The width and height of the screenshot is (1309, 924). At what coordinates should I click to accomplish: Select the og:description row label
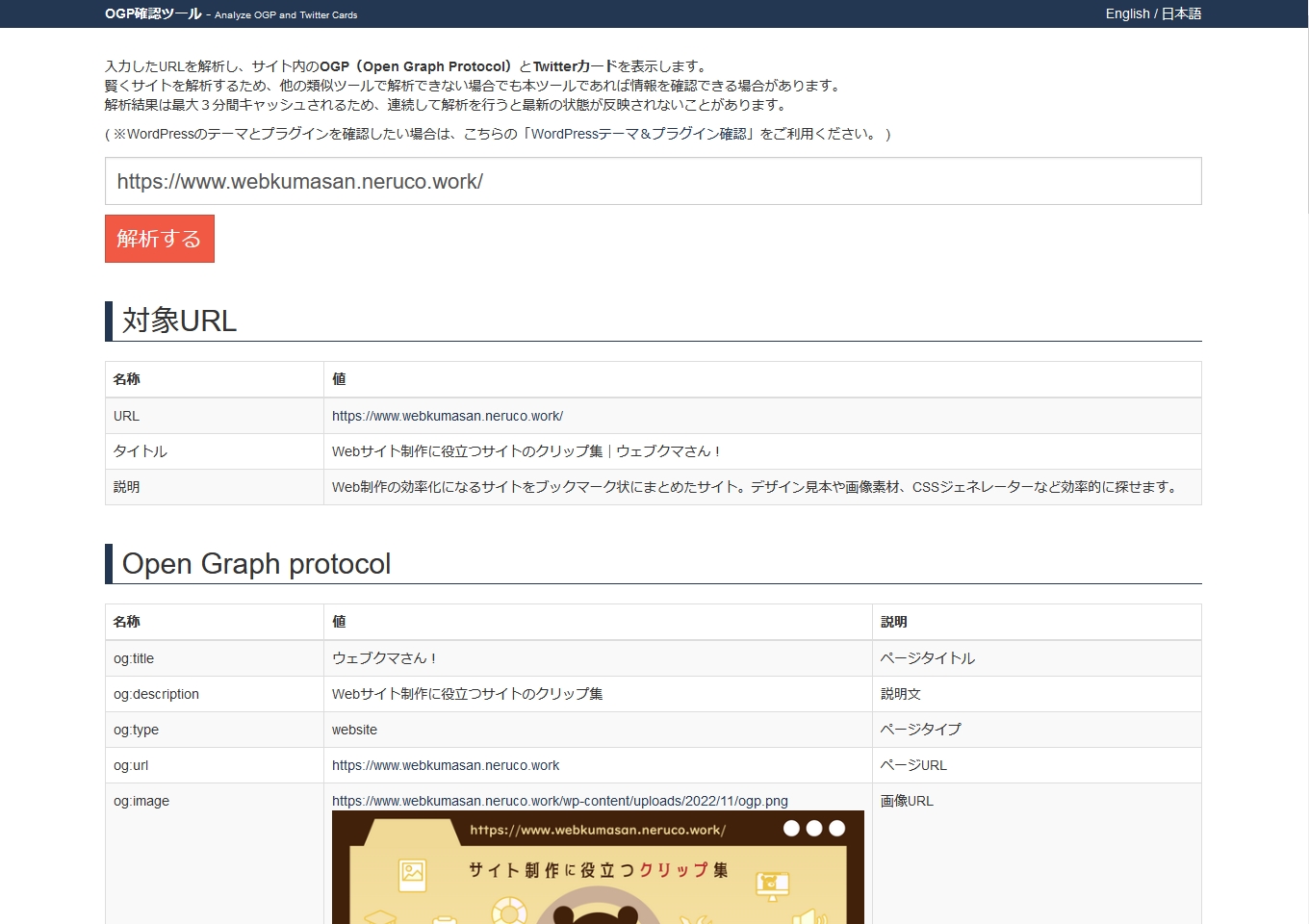(x=156, y=694)
